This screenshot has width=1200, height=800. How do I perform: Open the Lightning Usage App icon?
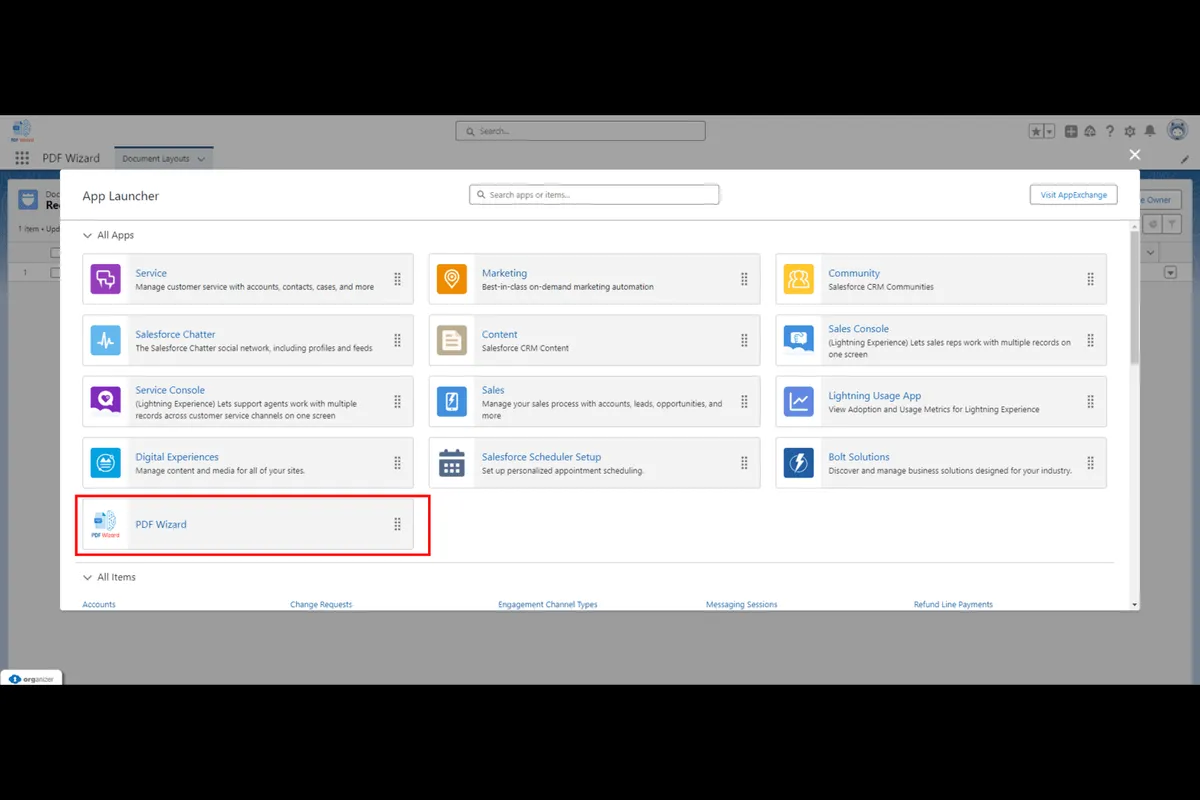(x=799, y=402)
